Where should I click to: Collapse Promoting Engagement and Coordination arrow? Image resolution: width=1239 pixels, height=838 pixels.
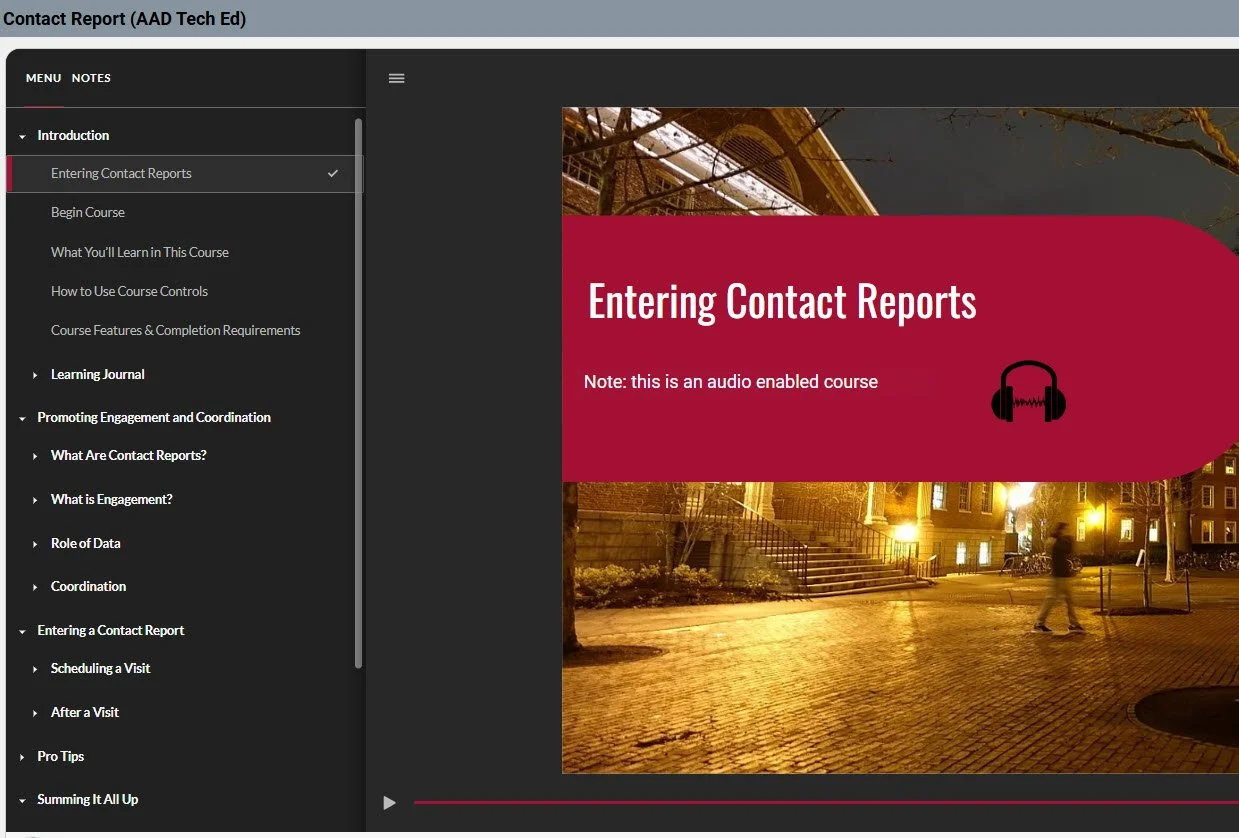pos(23,418)
